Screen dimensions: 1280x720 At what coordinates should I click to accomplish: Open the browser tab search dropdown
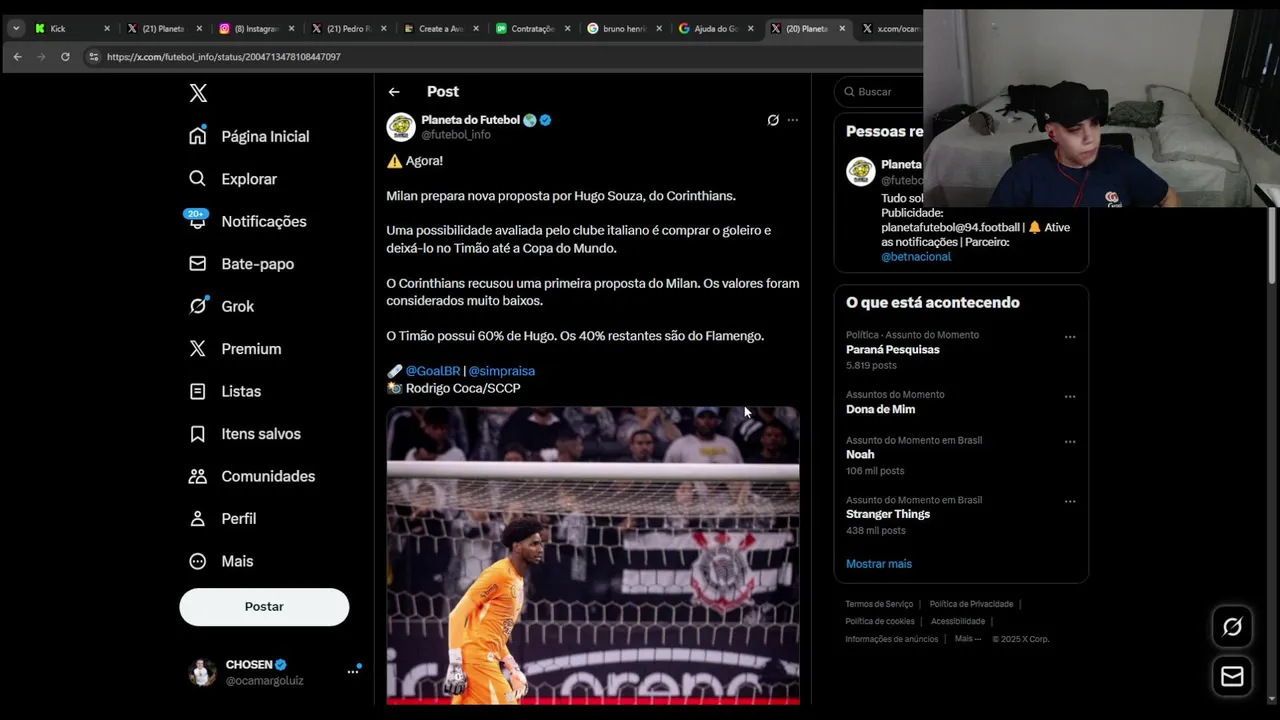tap(16, 29)
